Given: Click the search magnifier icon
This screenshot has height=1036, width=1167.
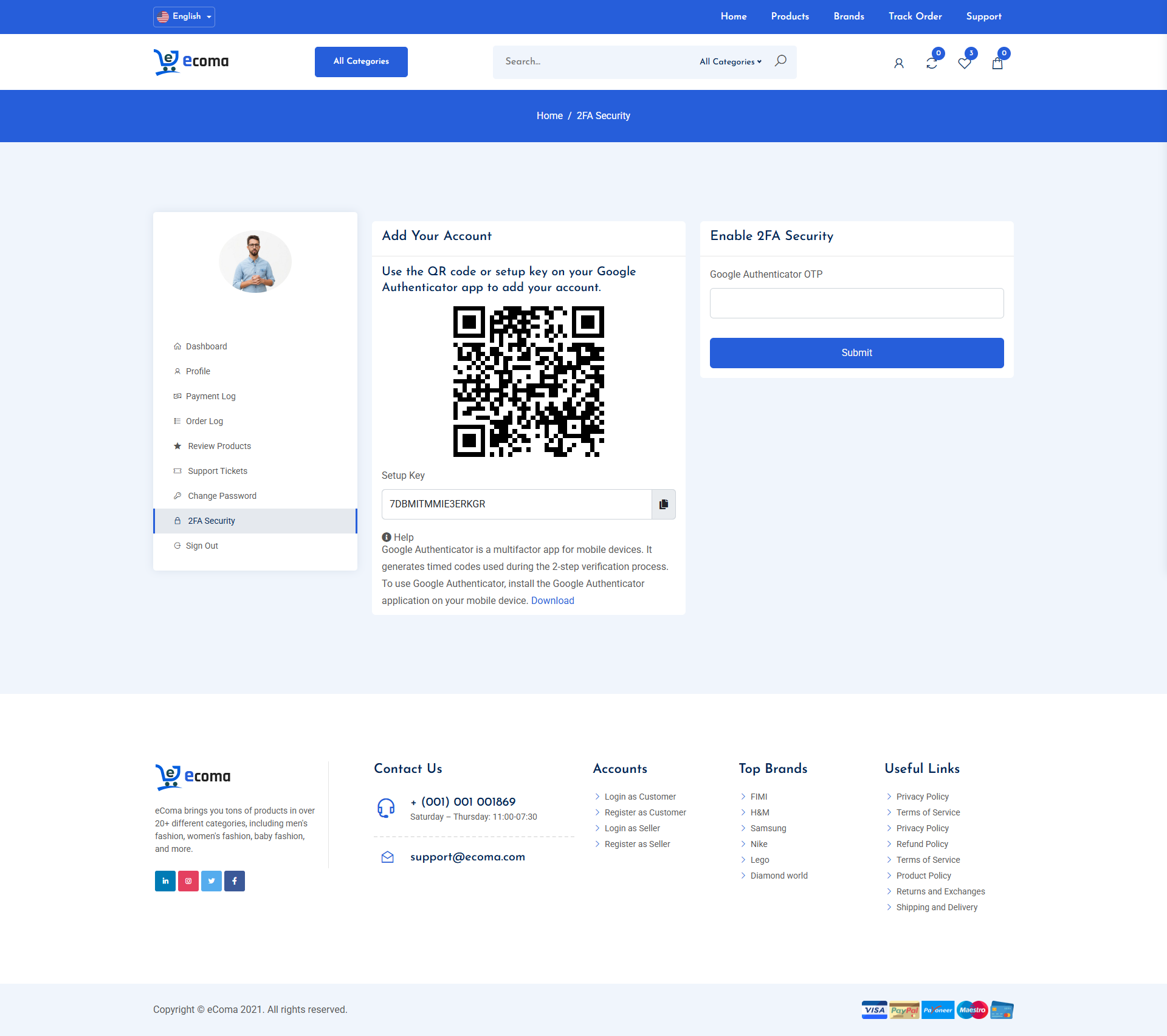Looking at the screenshot, I should (781, 61).
